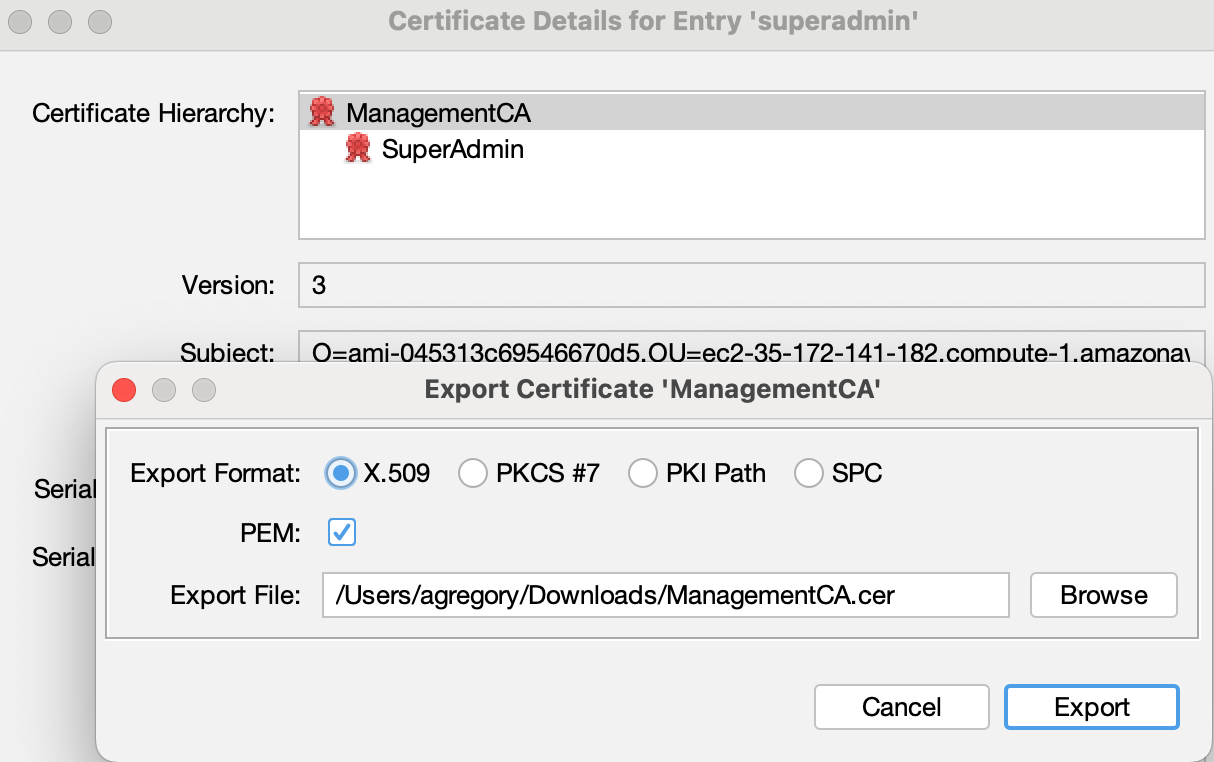Click empty area below SuperAdmin in hierarchy
This screenshot has width=1214, height=762.
pyautogui.click(x=750, y=205)
